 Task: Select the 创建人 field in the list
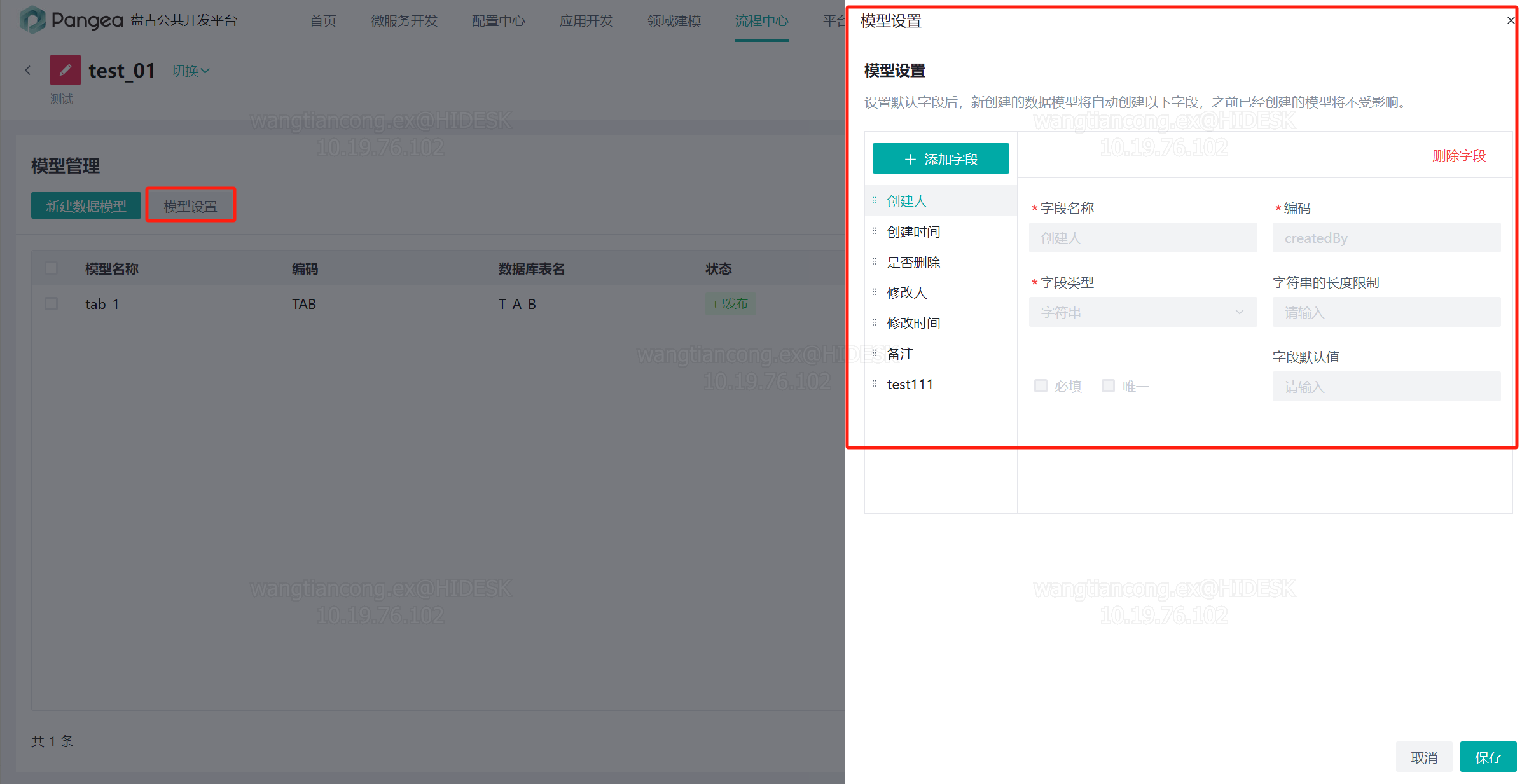tap(941, 201)
